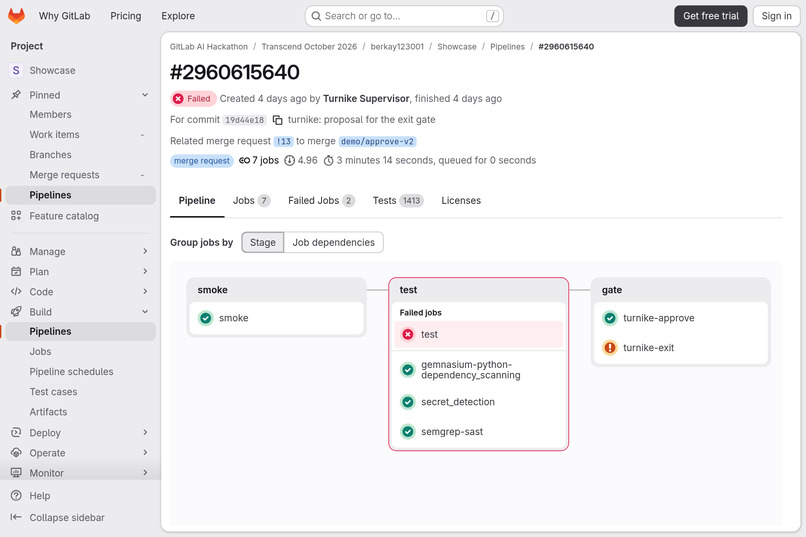Screen dimensions: 806x537
Task: Click Pipelines breadcrumb link
Action: [507, 47]
